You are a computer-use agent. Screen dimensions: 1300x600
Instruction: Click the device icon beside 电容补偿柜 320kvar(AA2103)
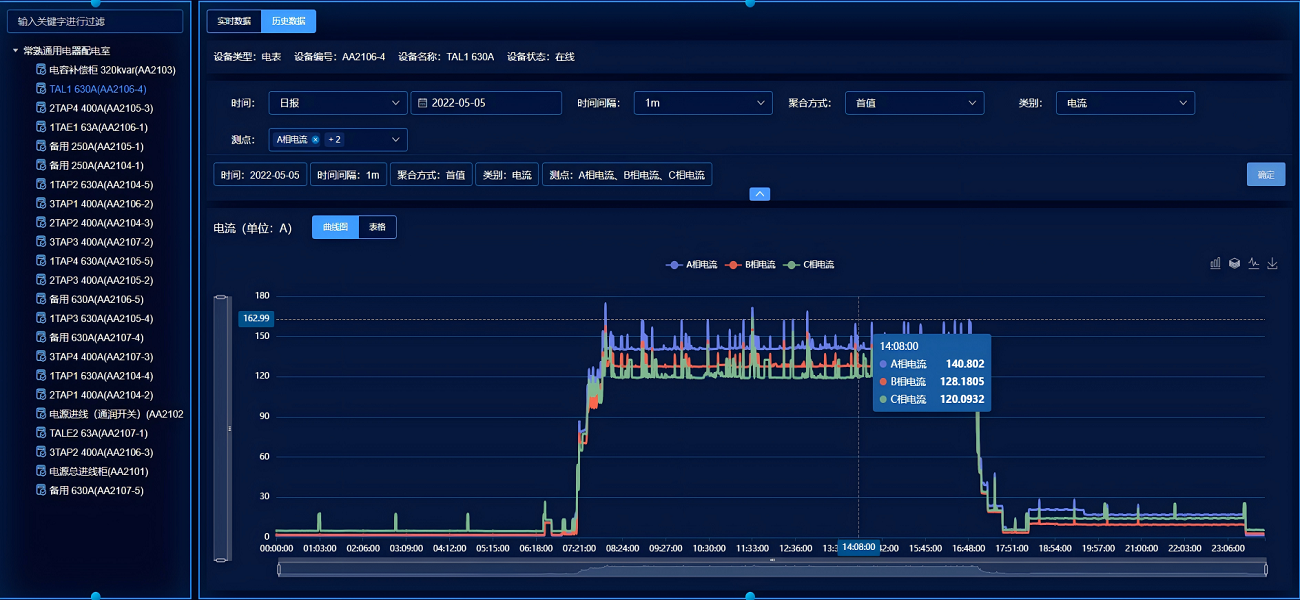coord(41,70)
